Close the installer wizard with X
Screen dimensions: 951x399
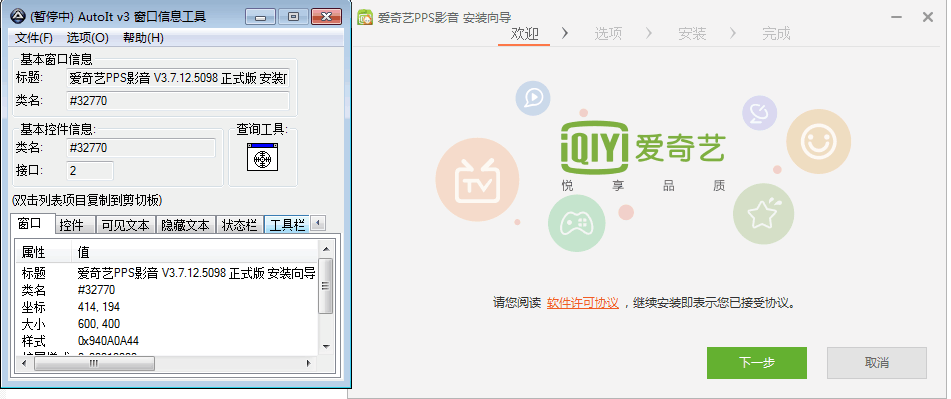tap(928, 18)
